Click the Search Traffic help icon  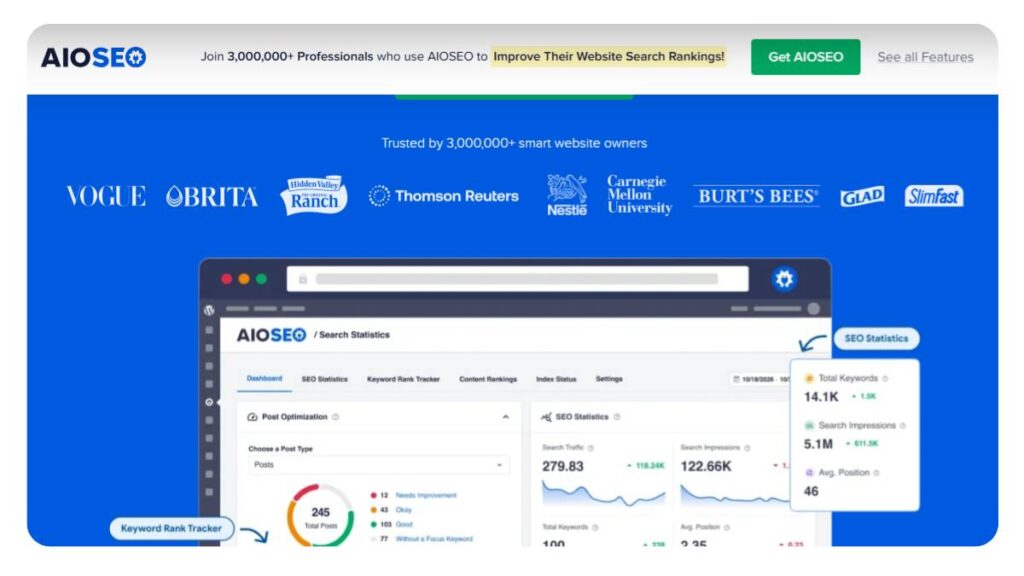click(x=590, y=448)
